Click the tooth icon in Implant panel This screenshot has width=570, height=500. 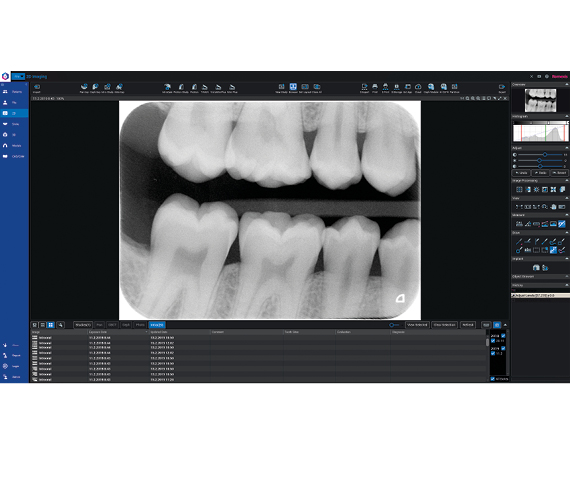click(x=536, y=268)
